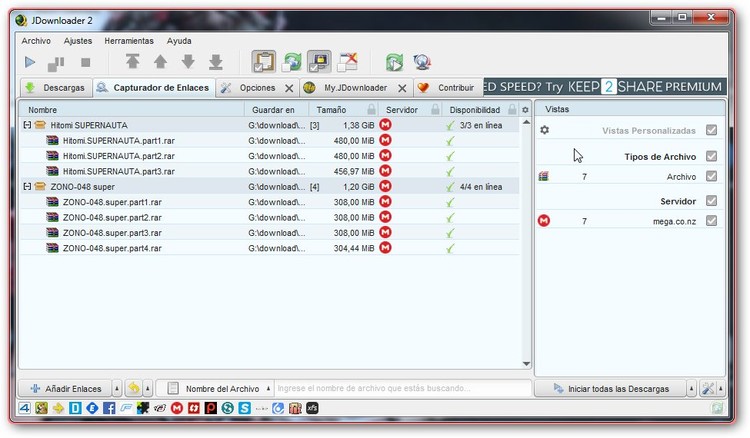
Task: Click the yellow arrow host icon in bottom bar
Action: tap(58, 408)
